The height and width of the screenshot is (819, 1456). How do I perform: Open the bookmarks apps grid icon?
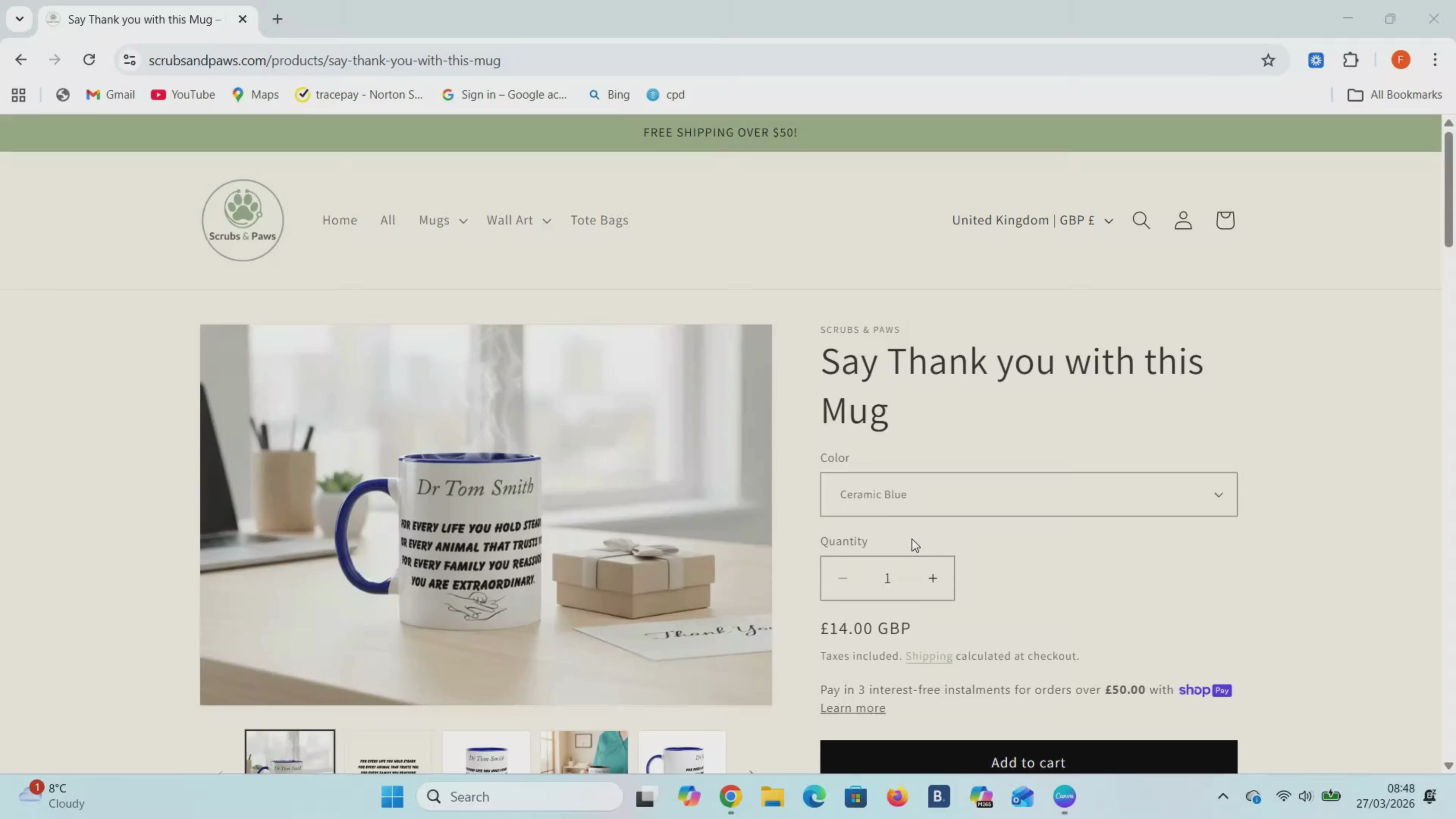click(19, 95)
